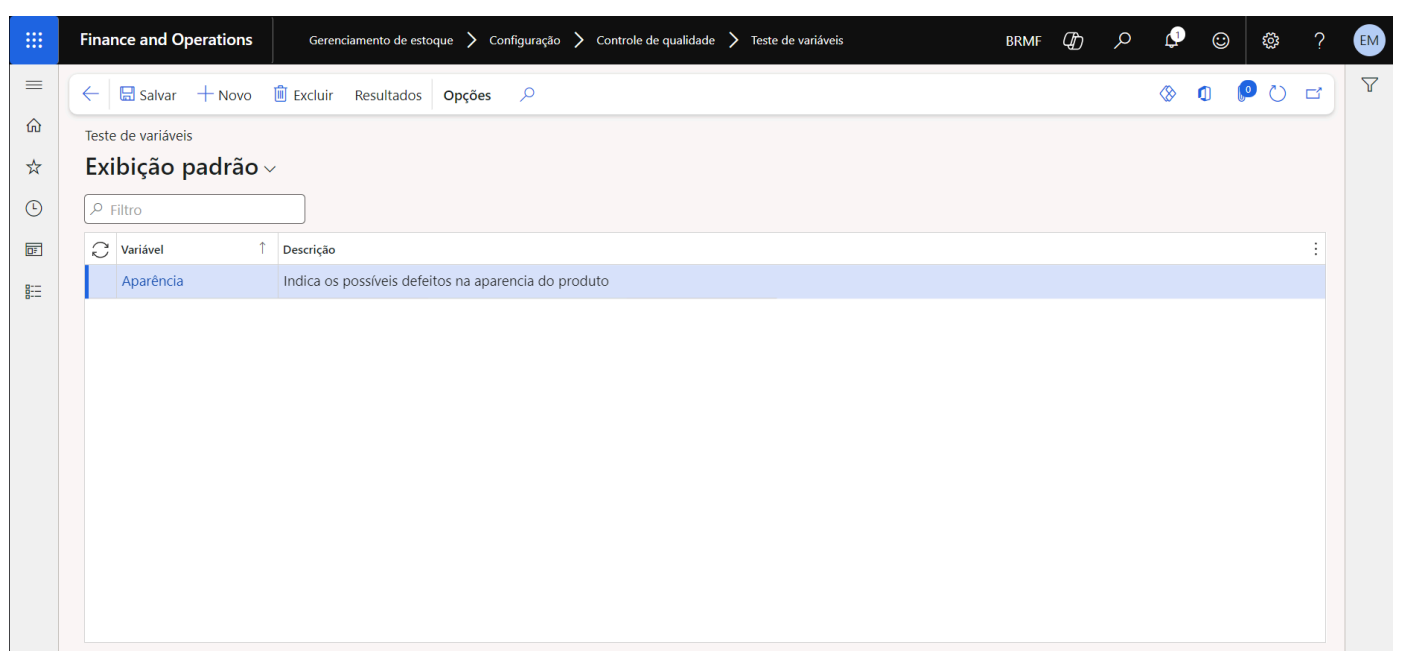
Task: Open Recent items clock icon
Action: click(33, 208)
